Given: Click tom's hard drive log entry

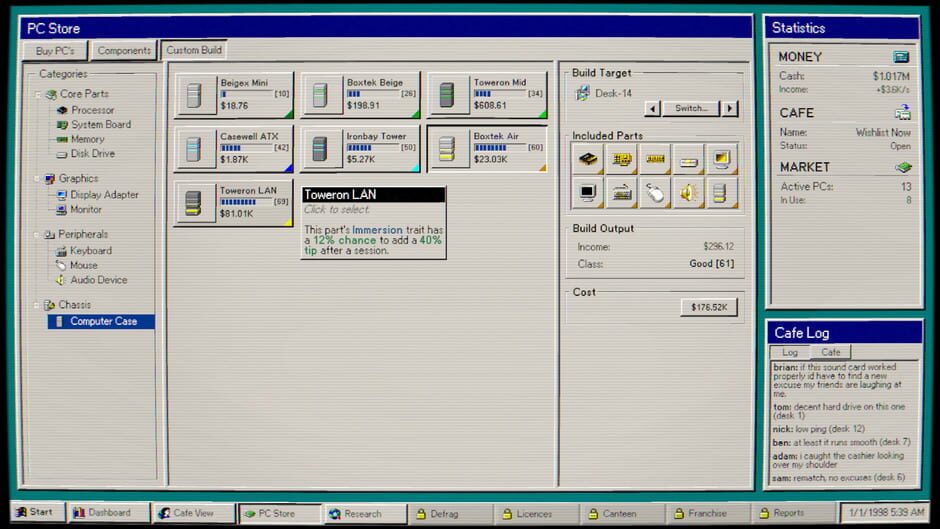Looking at the screenshot, I should point(839,411).
